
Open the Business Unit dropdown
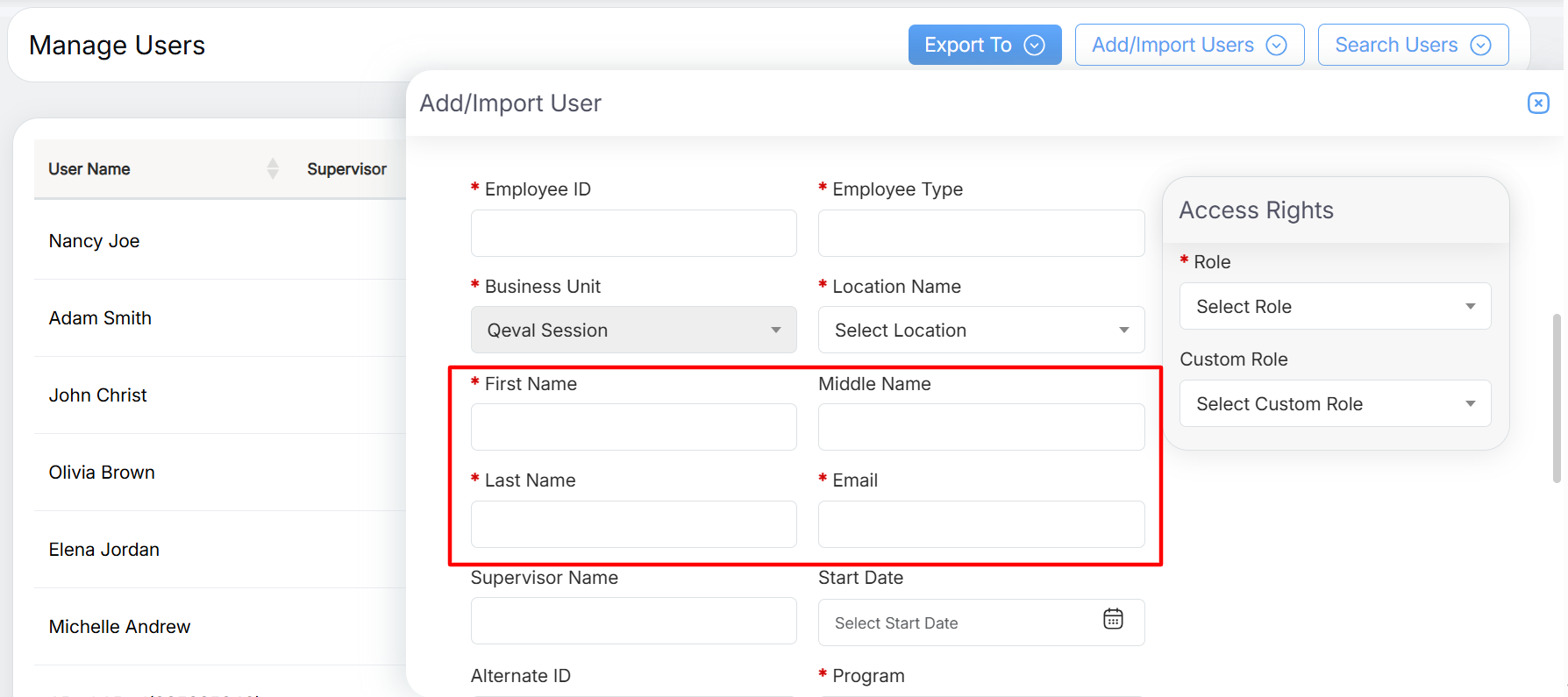pos(633,331)
